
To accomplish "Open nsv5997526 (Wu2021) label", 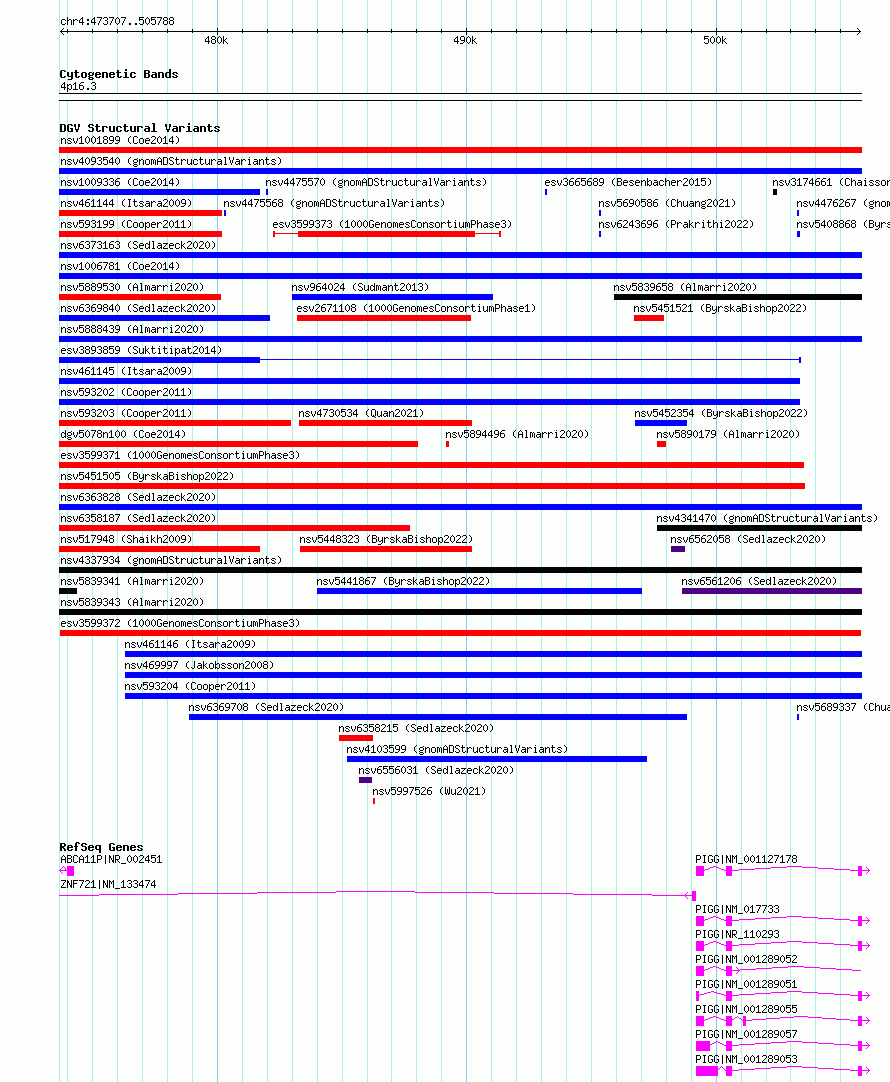I will tap(429, 791).
